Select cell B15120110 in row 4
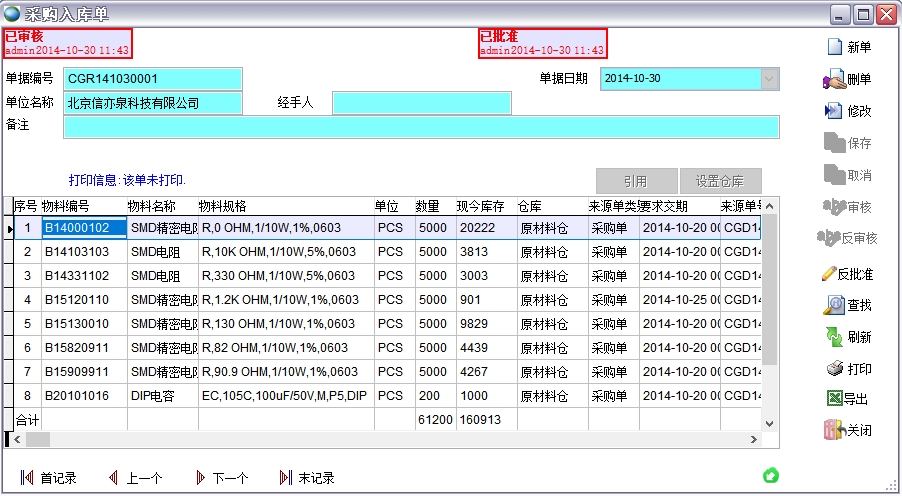902x496 pixels. click(84, 300)
